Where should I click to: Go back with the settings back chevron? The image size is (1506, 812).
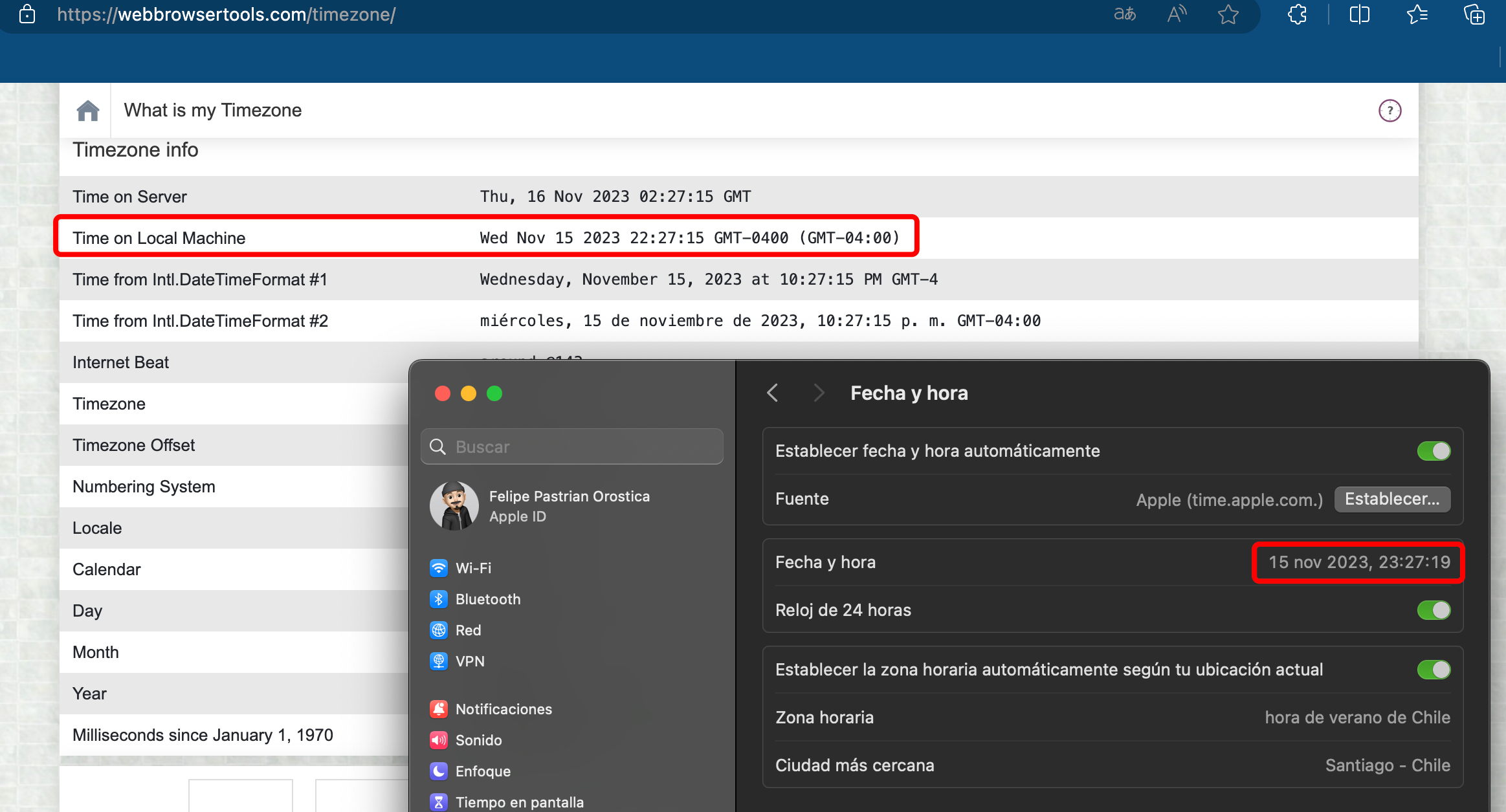point(773,393)
